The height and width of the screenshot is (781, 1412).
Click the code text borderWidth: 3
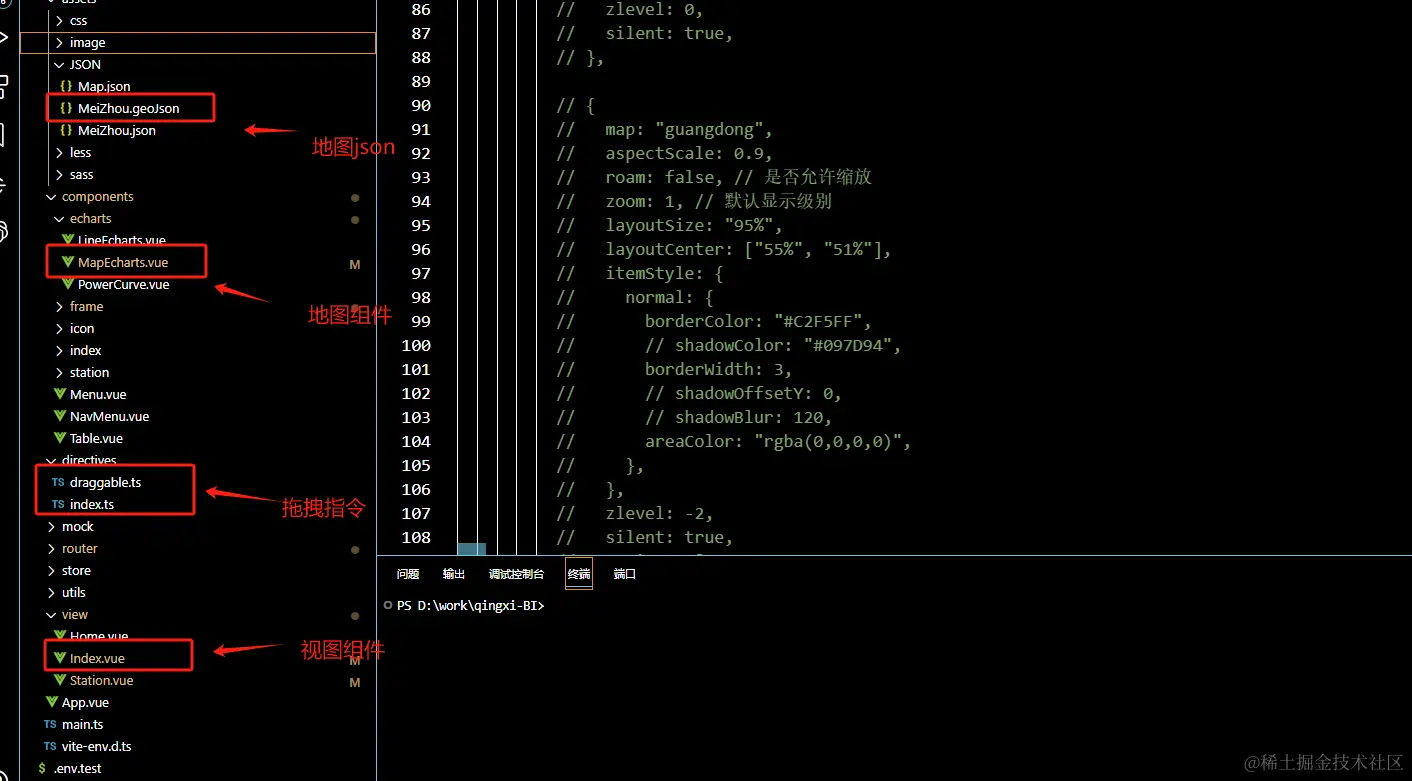pos(719,370)
